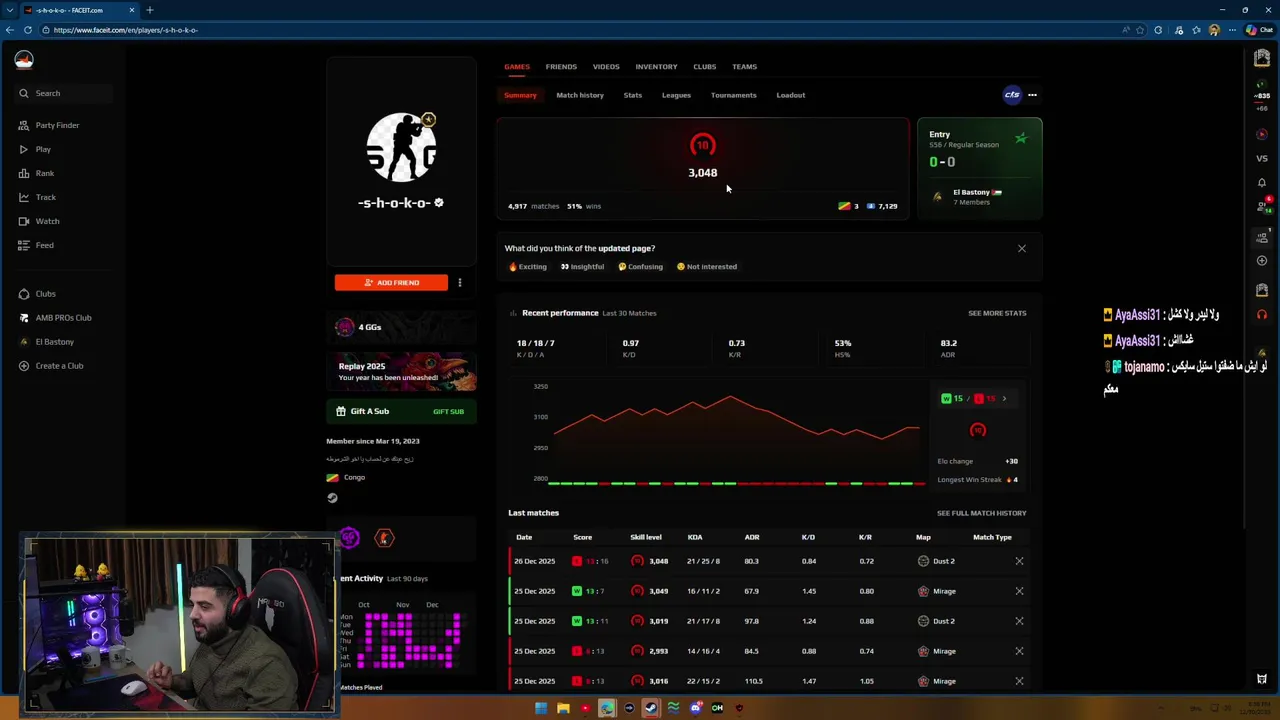The width and height of the screenshot is (1280, 720).
Task: Click the plus circle icon in the right rail
Action: coord(1262,261)
